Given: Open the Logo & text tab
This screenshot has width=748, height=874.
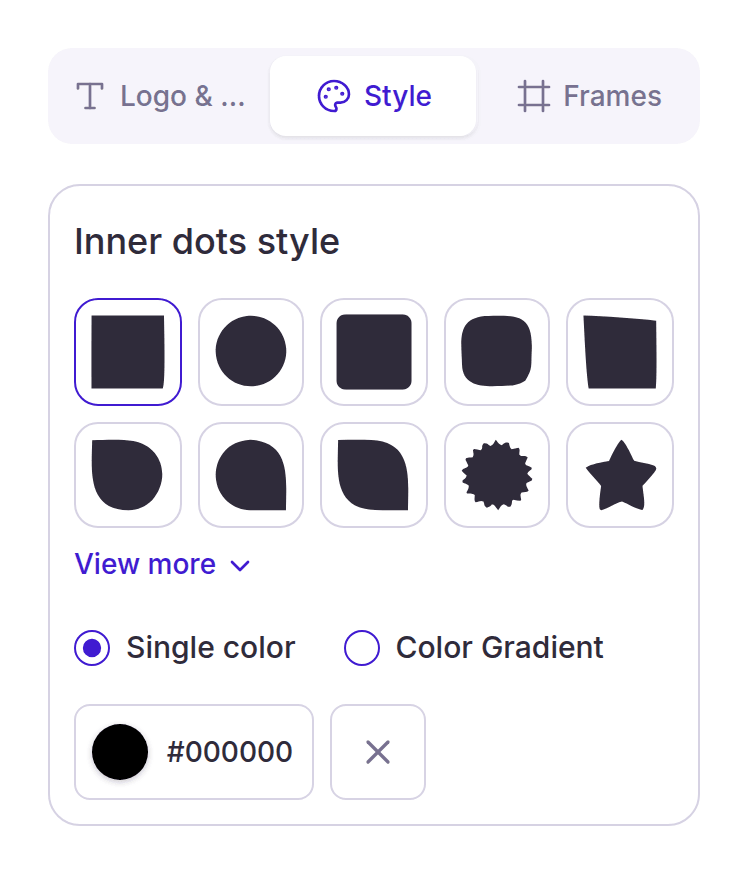Looking at the screenshot, I should [x=161, y=96].
